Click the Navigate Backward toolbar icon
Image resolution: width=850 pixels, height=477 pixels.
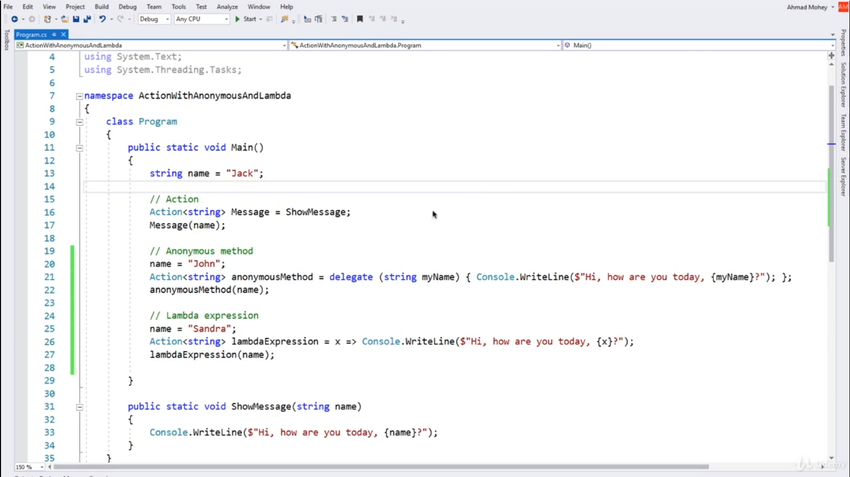[x=14, y=19]
